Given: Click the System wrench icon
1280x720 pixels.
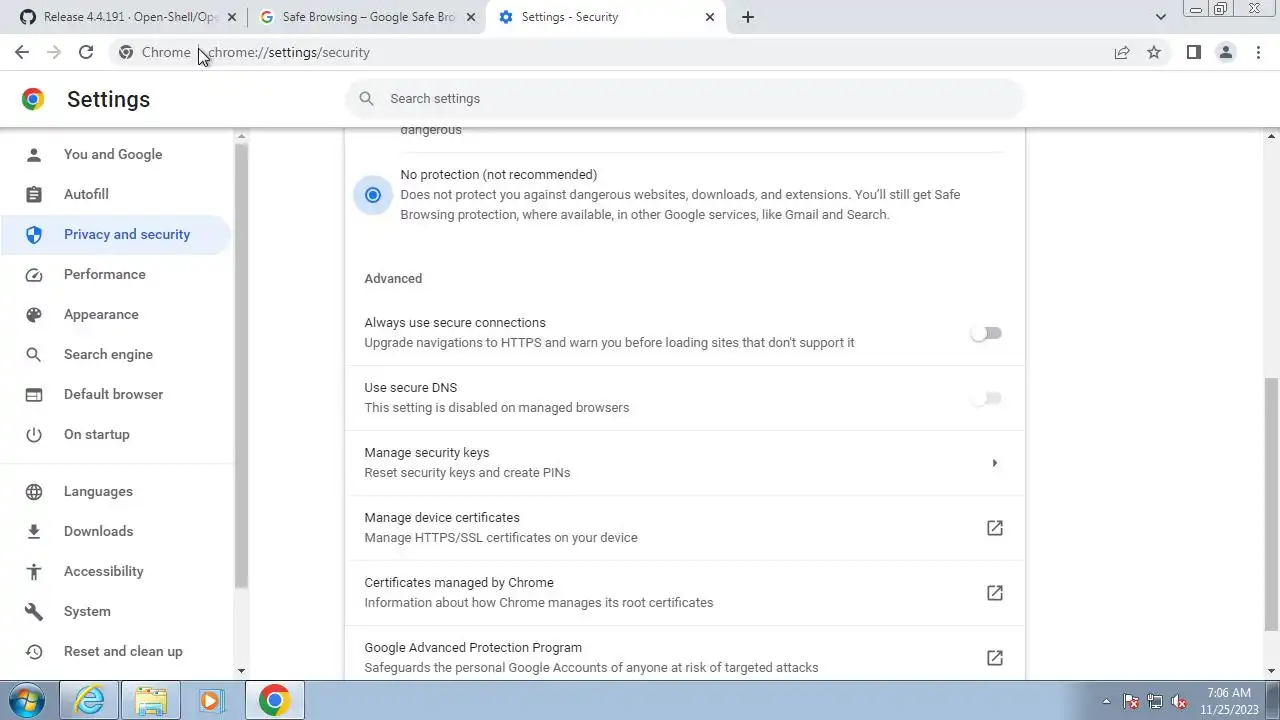Looking at the screenshot, I should (34, 611).
